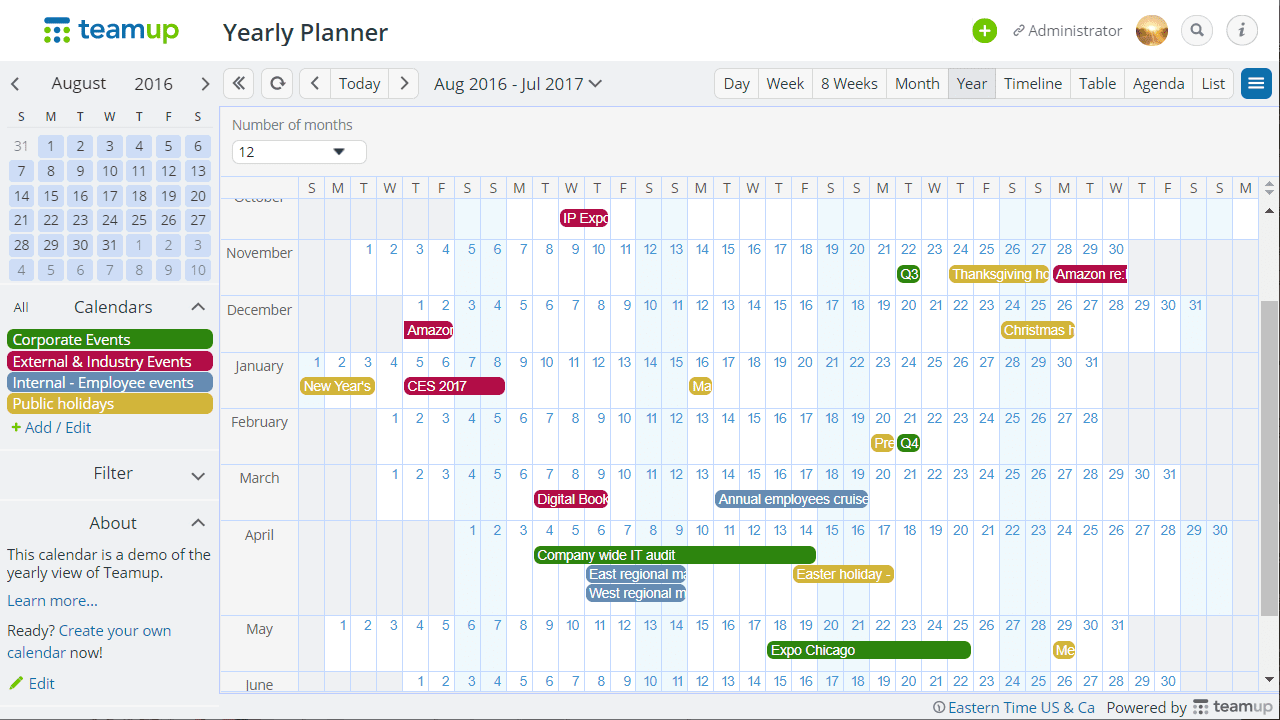1280x720 pixels.
Task: Toggle visibility of Corporate Events calendar
Action: pyautogui.click(x=110, y=339)
